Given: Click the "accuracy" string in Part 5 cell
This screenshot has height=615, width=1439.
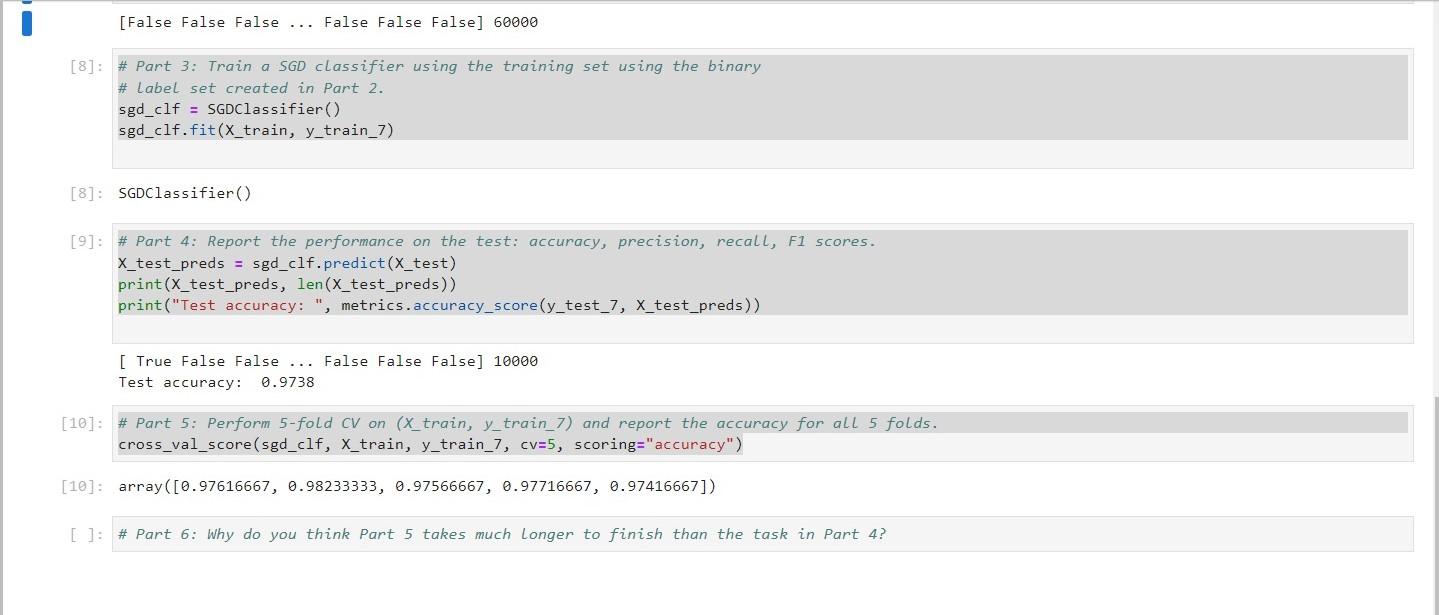Looking at the screenshot, I should (x=690, y=444).
